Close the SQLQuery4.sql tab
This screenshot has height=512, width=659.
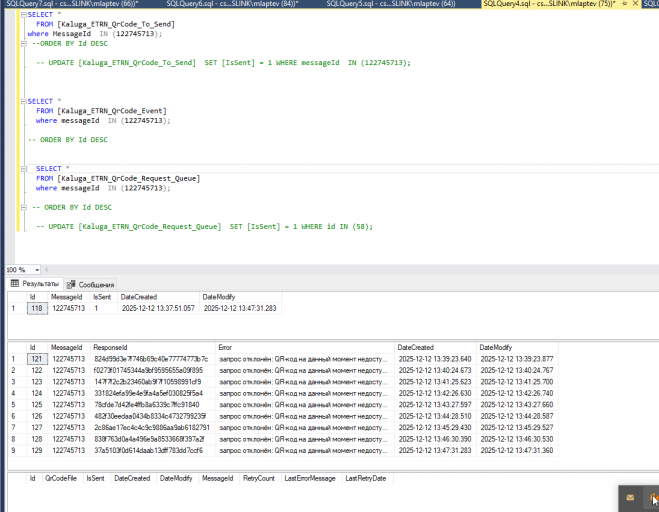click(635, 3)
